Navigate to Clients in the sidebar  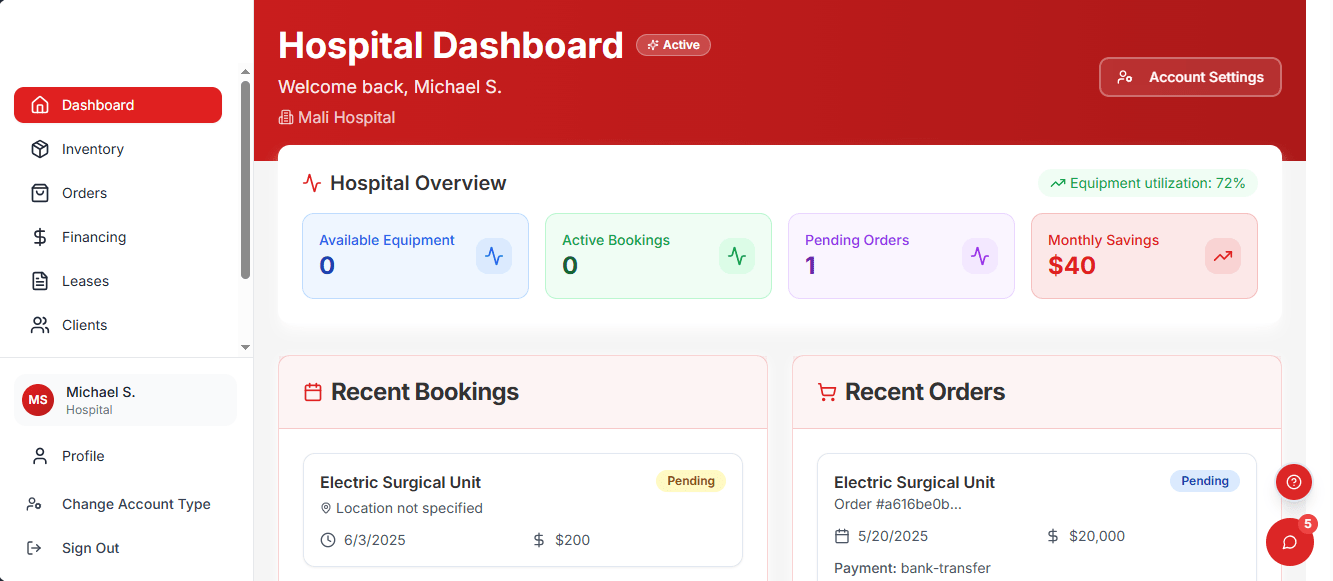coord(84,325)
